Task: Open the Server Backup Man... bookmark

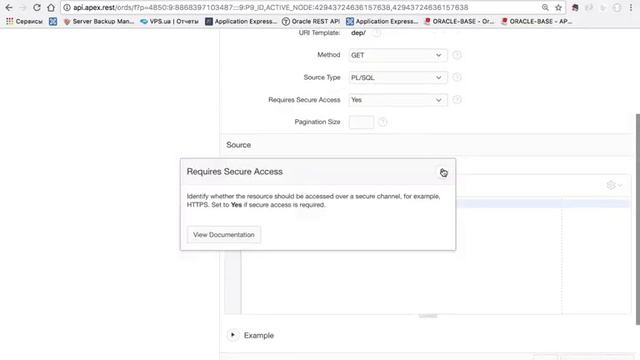Action: tap(98, 21)
